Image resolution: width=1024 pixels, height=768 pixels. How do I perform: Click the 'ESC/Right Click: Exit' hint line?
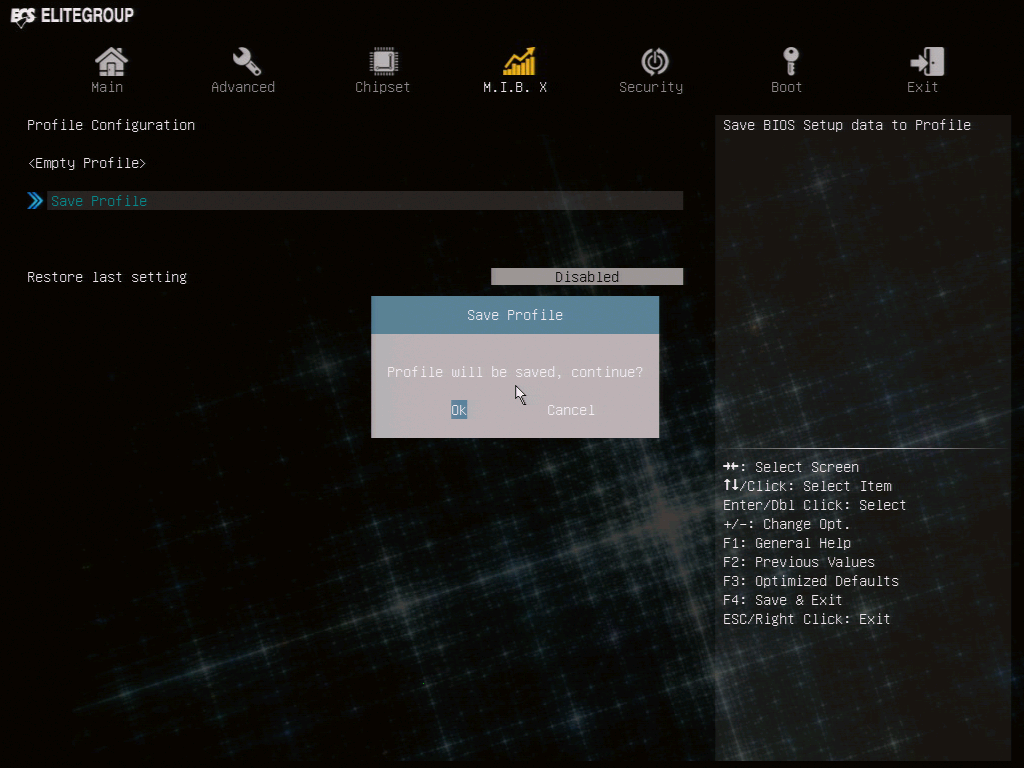807,618
